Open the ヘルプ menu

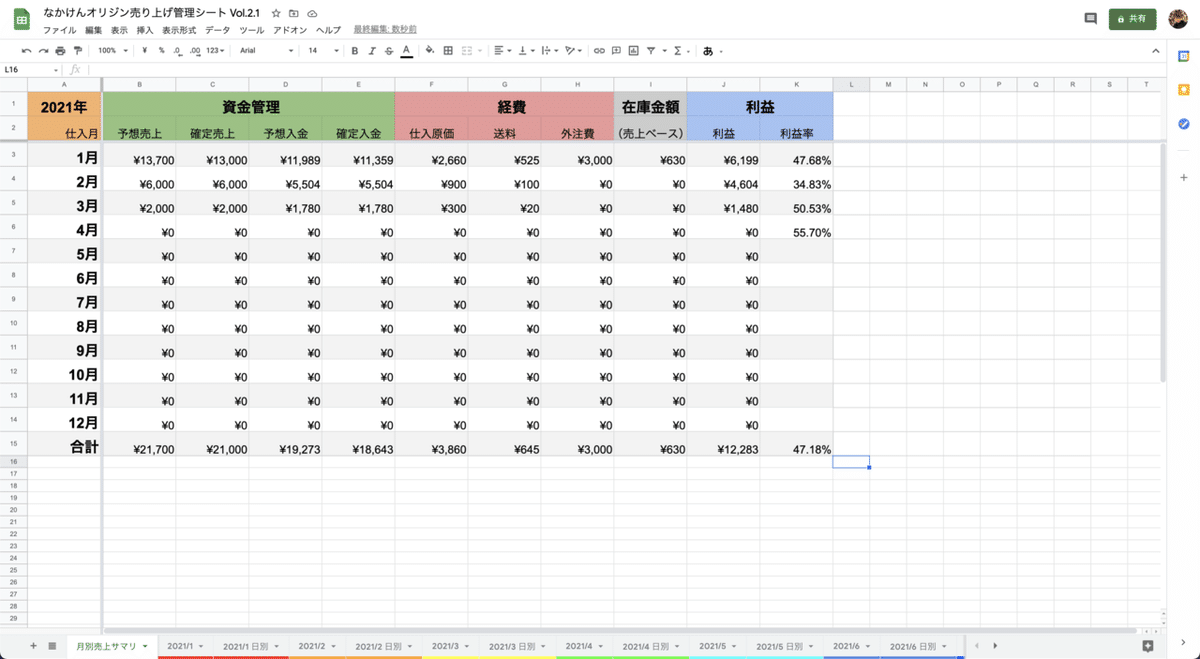[328, 30]
